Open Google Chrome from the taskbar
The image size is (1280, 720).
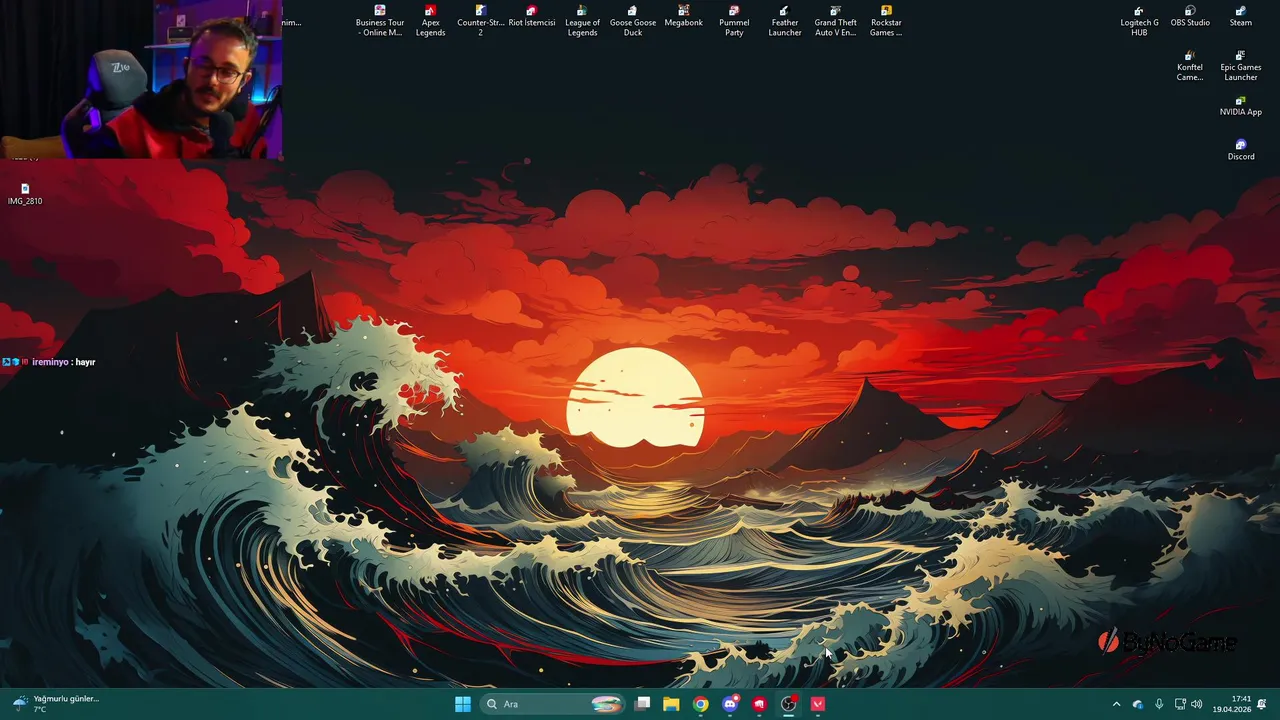click(701, 704)
